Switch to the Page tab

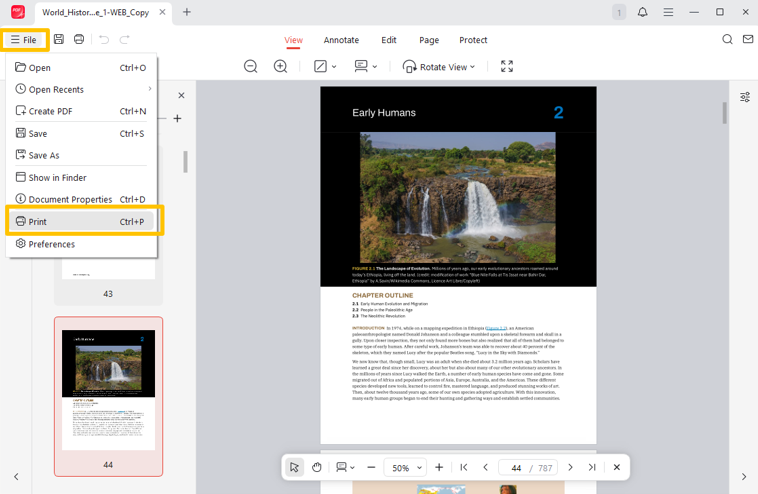(x=429, y=40)
